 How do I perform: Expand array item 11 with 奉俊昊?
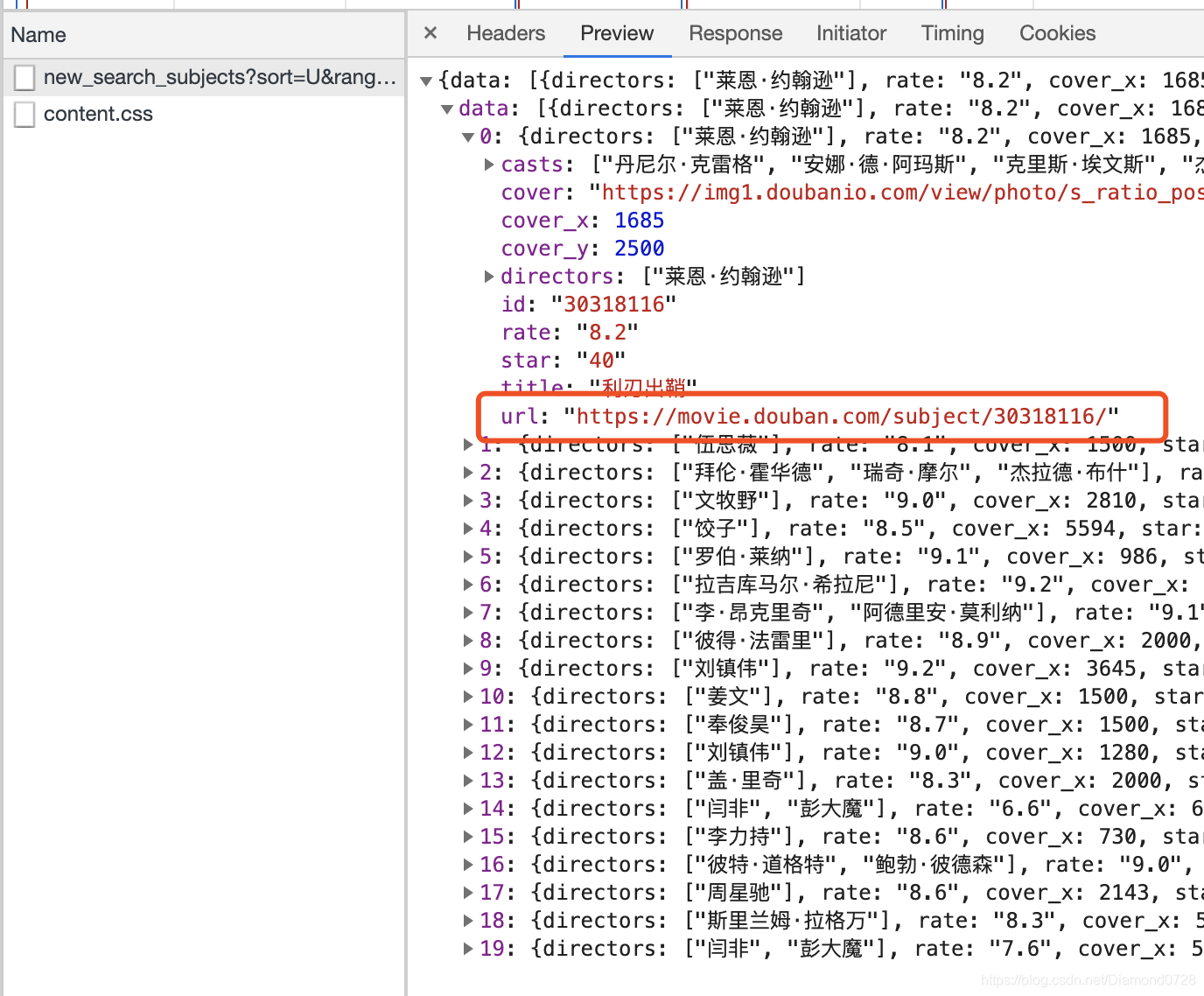click(x=469, y=725)
